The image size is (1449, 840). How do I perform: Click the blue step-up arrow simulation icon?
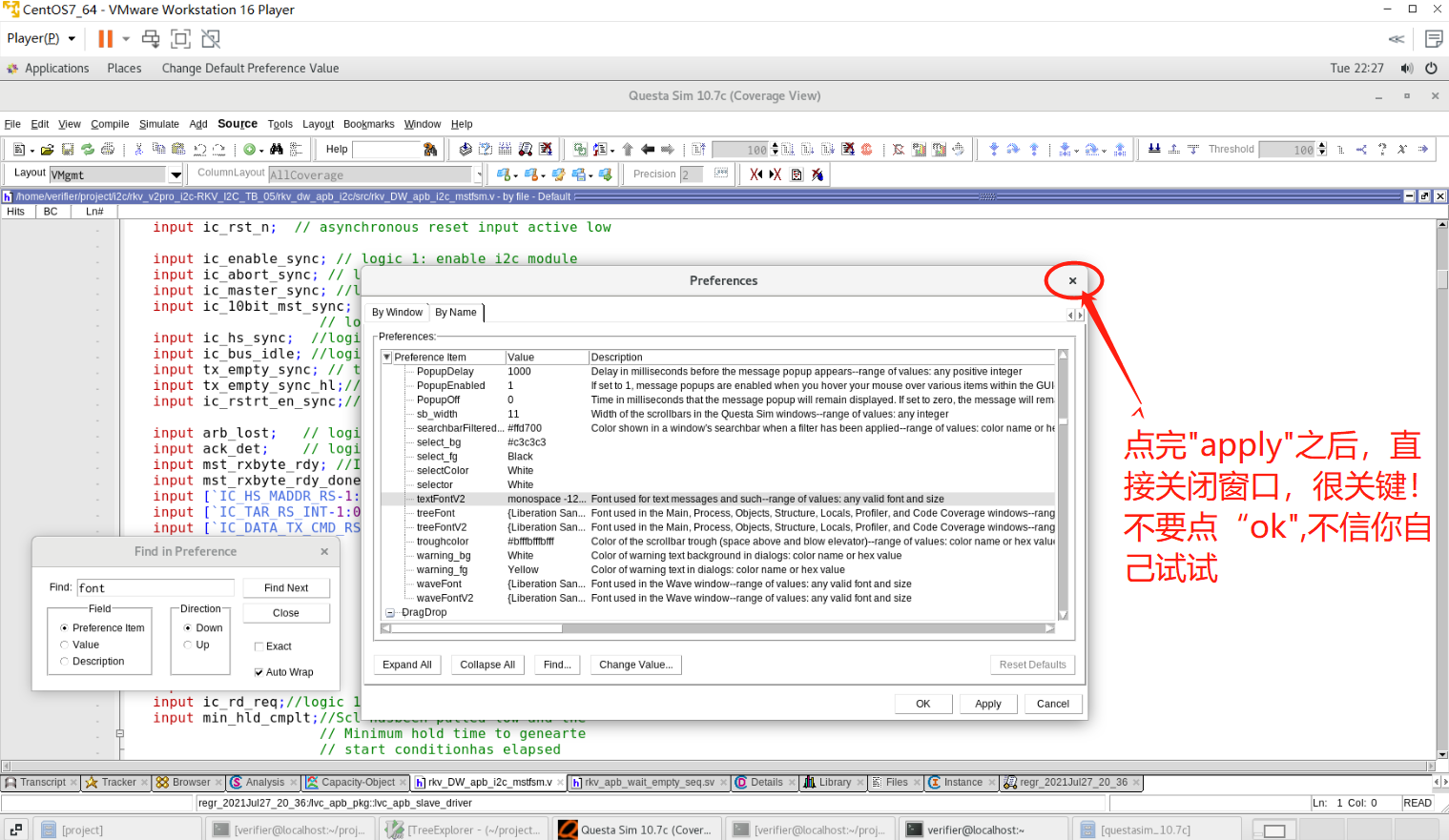(1034, 150)
